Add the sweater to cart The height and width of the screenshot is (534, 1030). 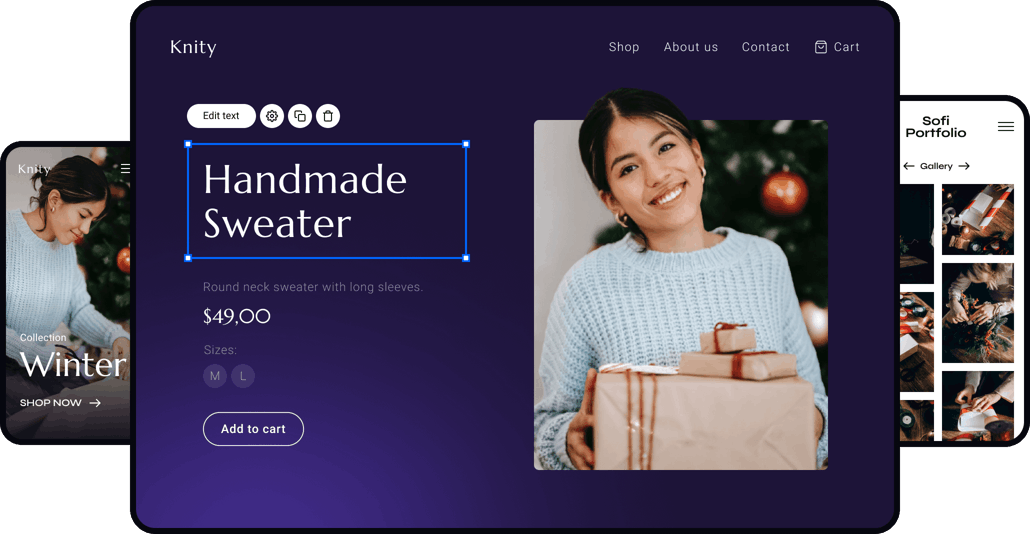click(x=254, y=429)
